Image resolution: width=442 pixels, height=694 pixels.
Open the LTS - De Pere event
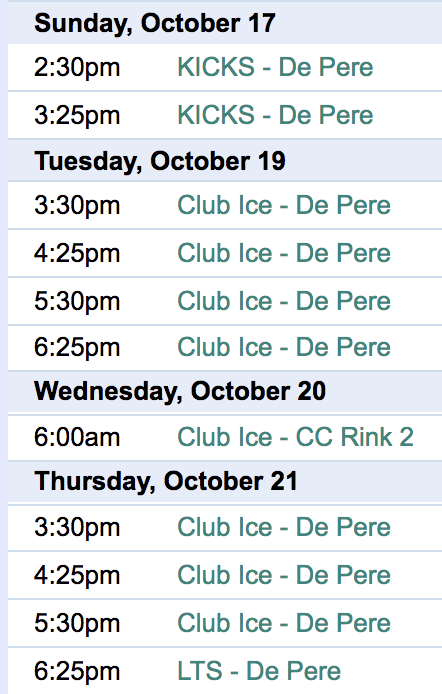(x=259, y=671)
